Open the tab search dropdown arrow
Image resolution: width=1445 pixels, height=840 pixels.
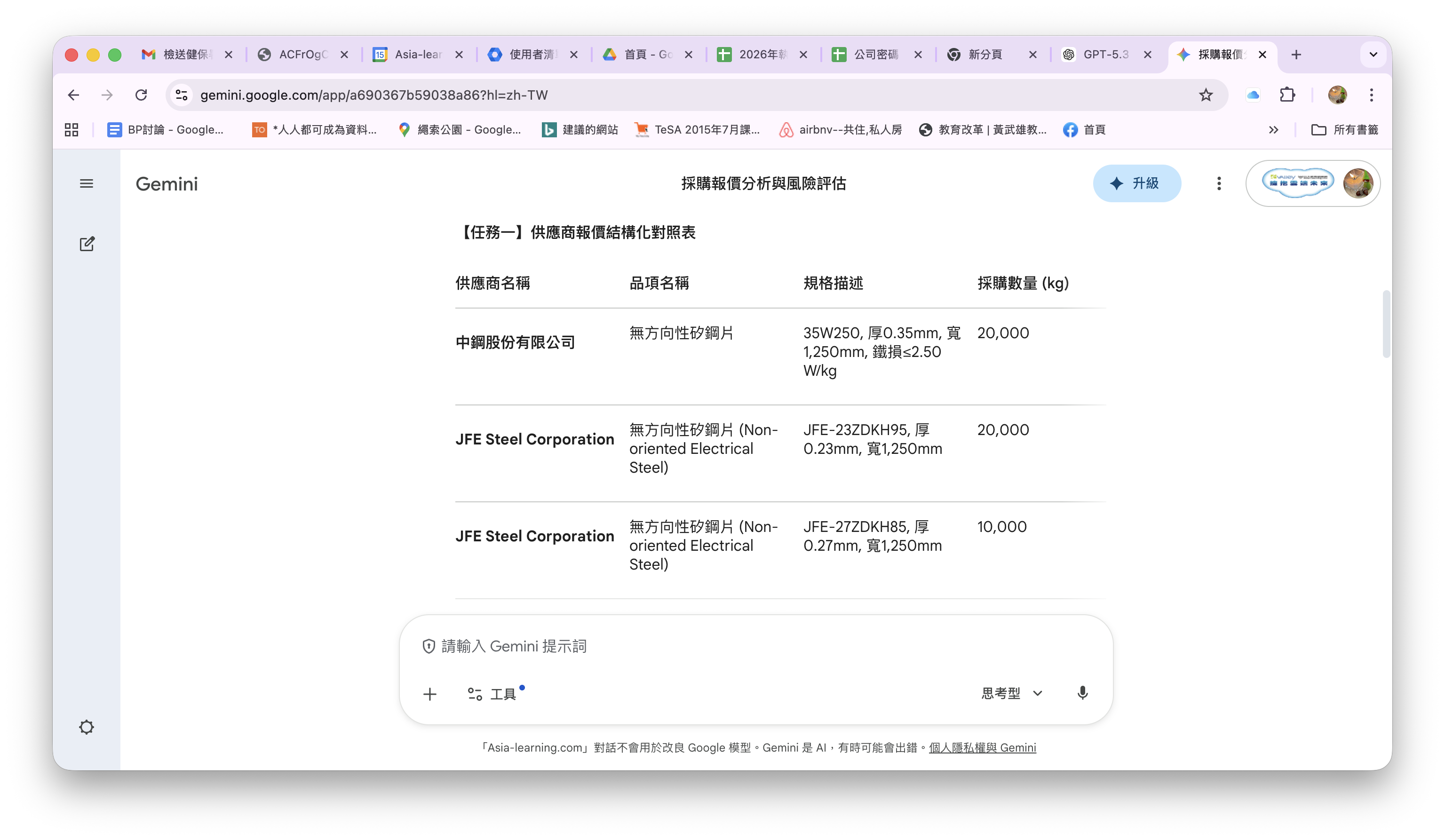[1373, 55]
